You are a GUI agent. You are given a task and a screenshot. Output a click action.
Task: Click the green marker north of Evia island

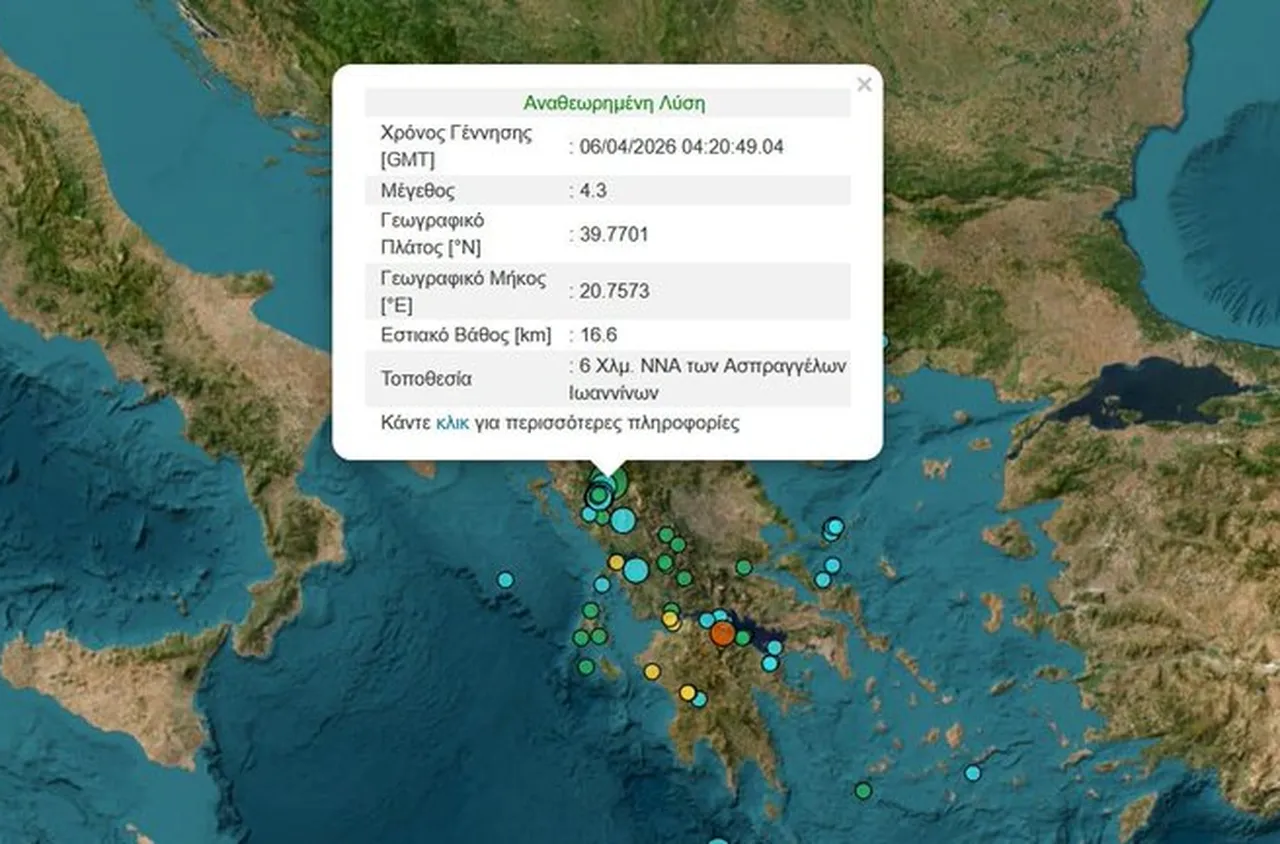coord(743,567)
